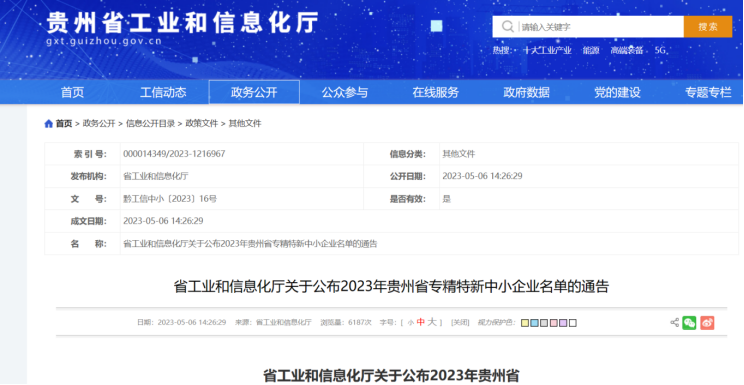Image resolution: width=744 pixels, height=385 pixels.
Task: Click the search magnifier icon
Action: coord(507,27)
